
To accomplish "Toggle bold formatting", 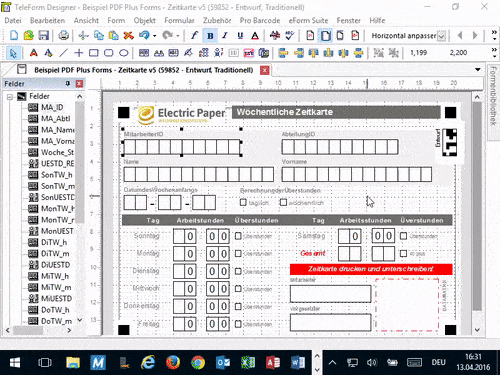I will tap(210, 35).
